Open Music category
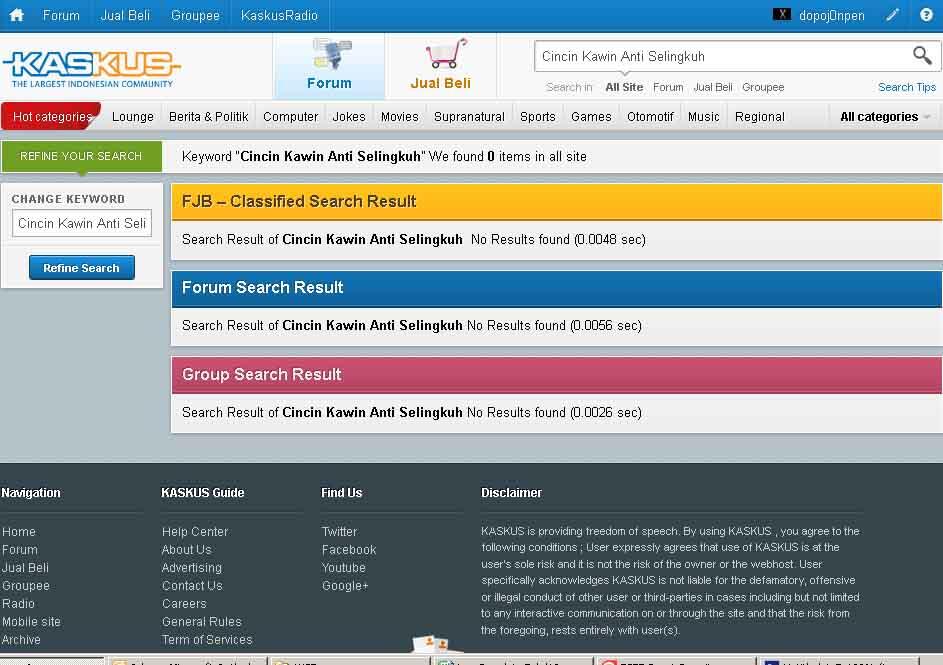943x665 pixels. point(703,117)
